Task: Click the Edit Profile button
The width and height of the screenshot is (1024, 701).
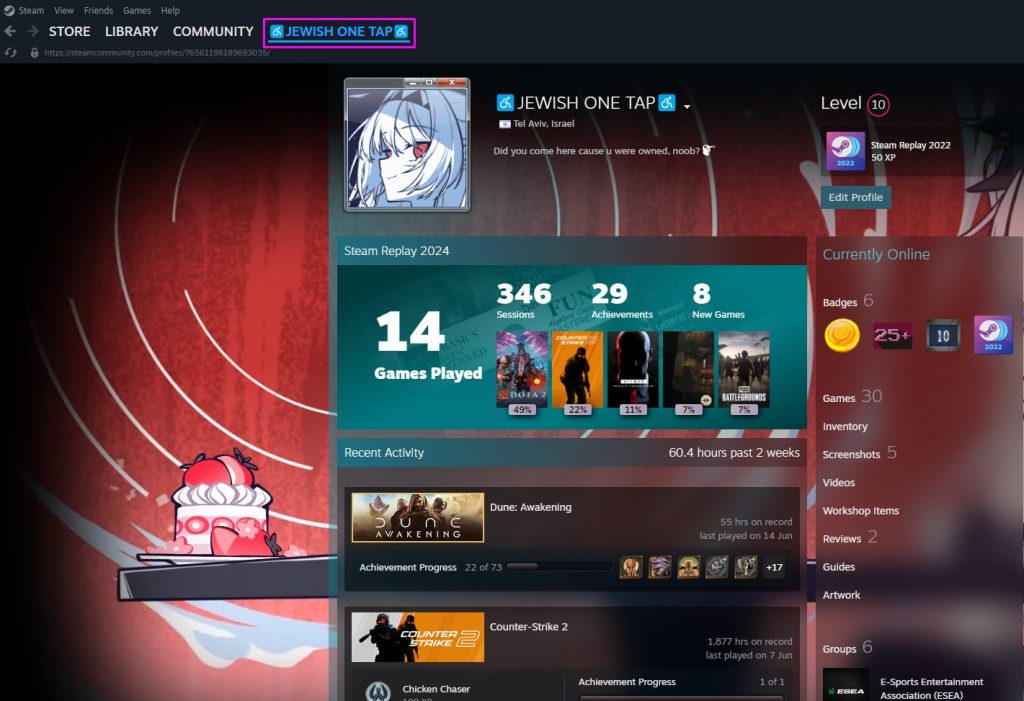Action: coord(855,197)
